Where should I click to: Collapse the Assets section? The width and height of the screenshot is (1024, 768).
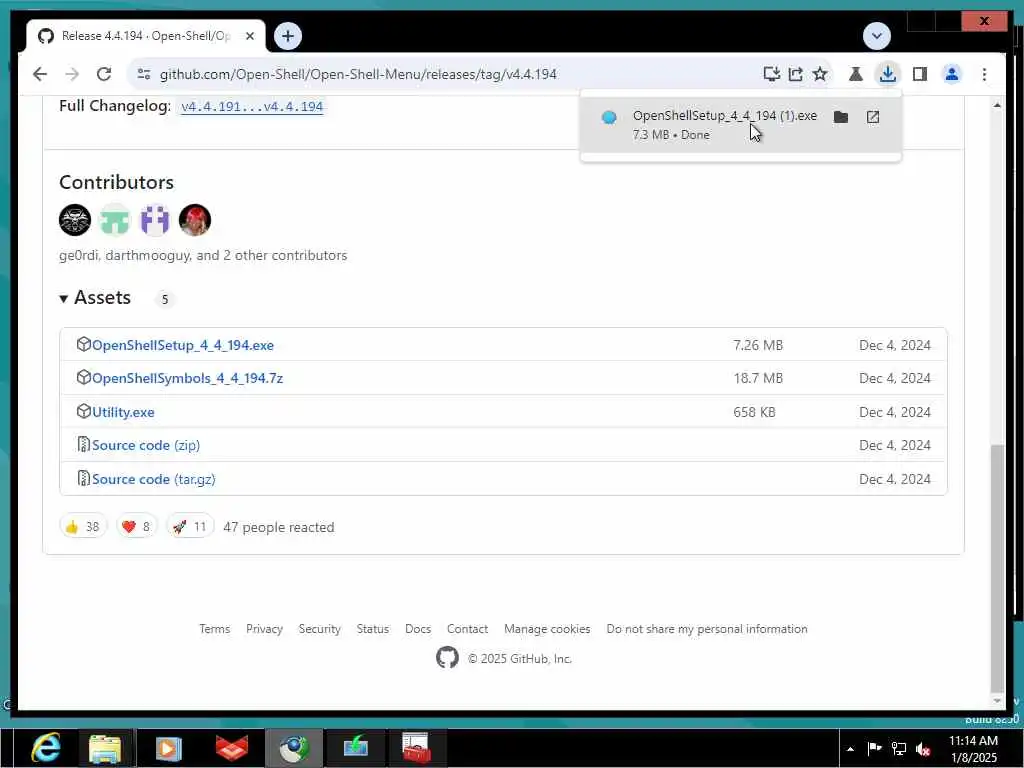click(95, 298)
